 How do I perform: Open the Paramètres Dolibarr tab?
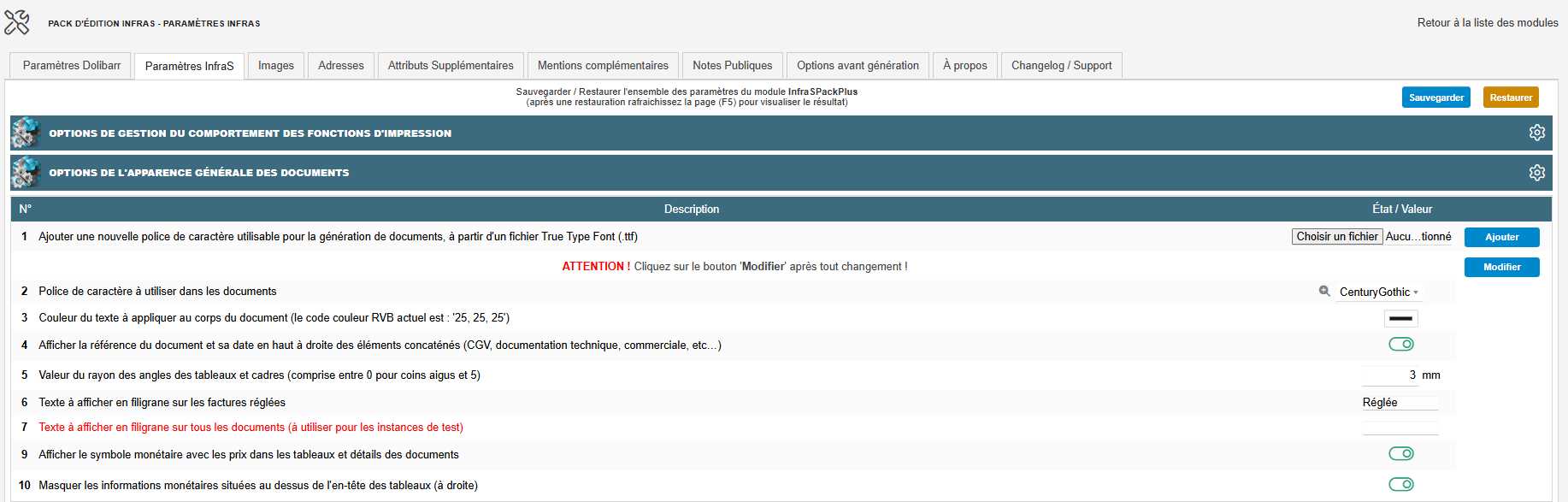72,66
